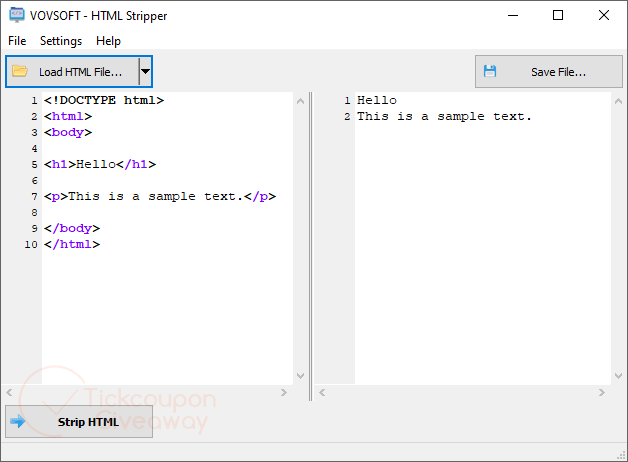Click the output pane's scroll right arrow
Image resolution: width=628 pixels, height=462 pixels.
(x=602, y=392)
